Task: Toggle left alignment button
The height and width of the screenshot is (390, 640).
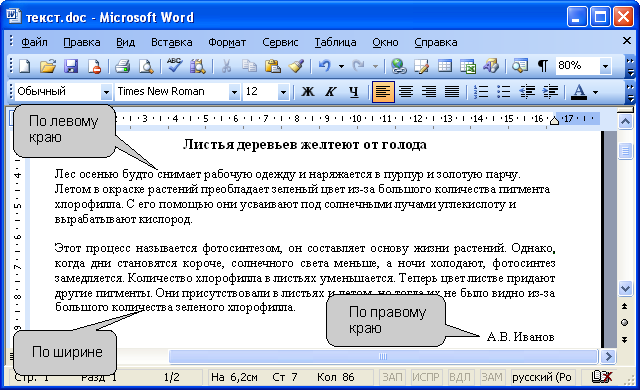Action: click(383, 92)
